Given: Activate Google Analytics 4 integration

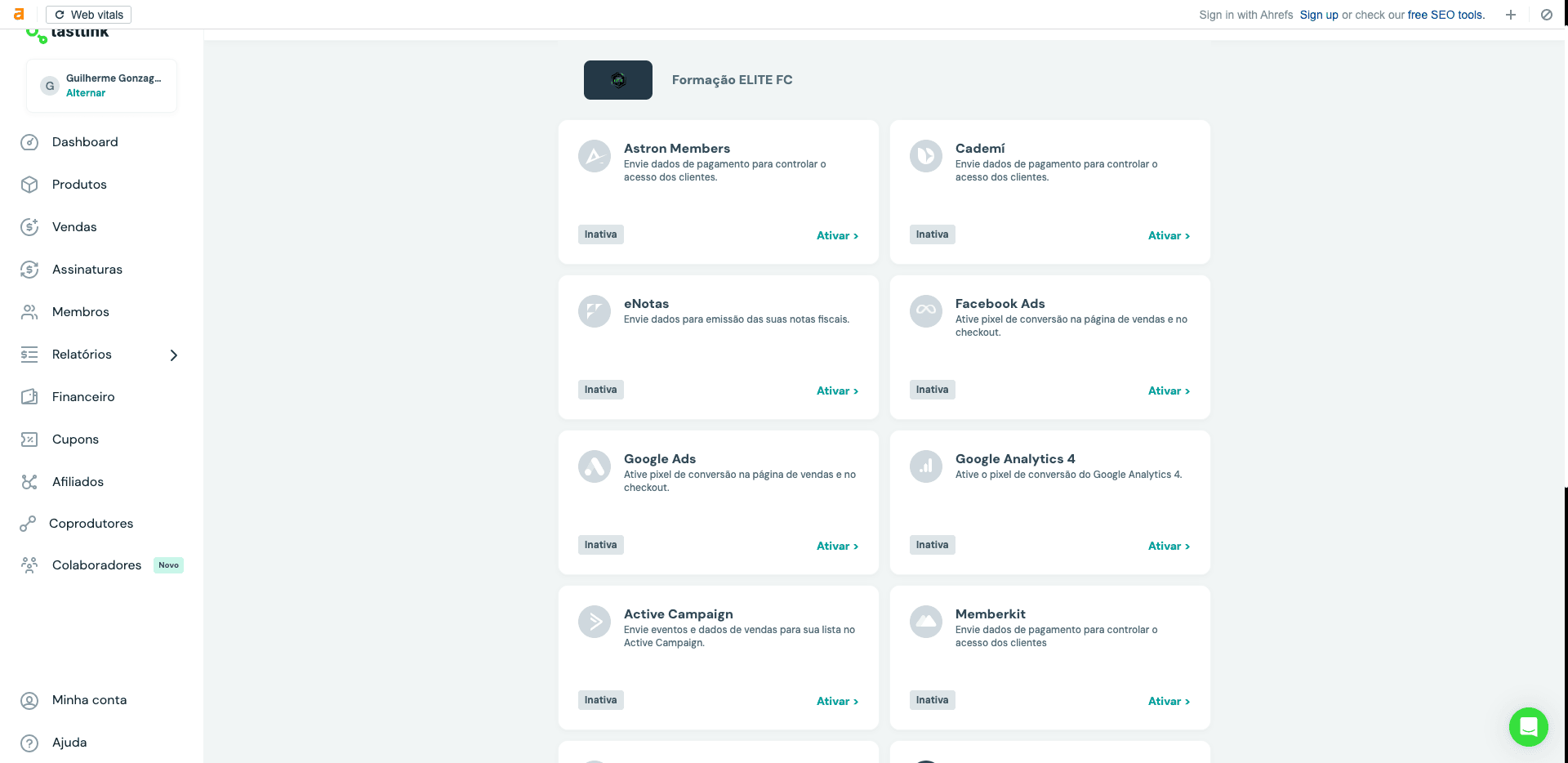Looking at the screenshot, I should (1169, 547).
